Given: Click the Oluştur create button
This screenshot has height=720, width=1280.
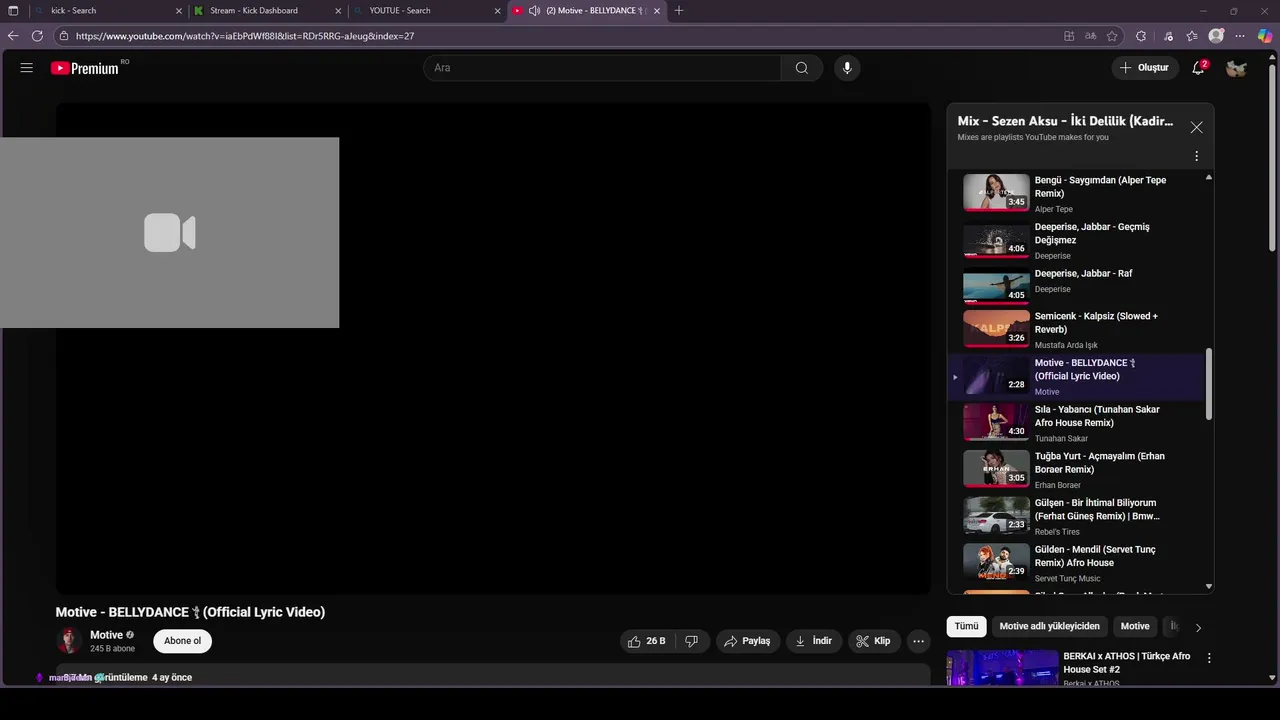Looking at the screenshot, I should [x=1144, y=68].
